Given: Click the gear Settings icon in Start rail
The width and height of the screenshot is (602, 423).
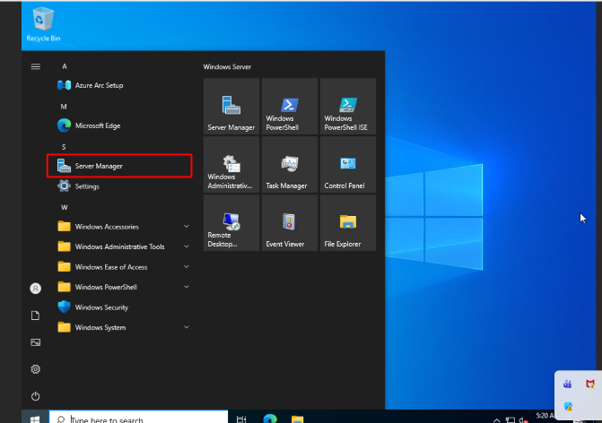Looking at the screenshot, I should point(35,369).
